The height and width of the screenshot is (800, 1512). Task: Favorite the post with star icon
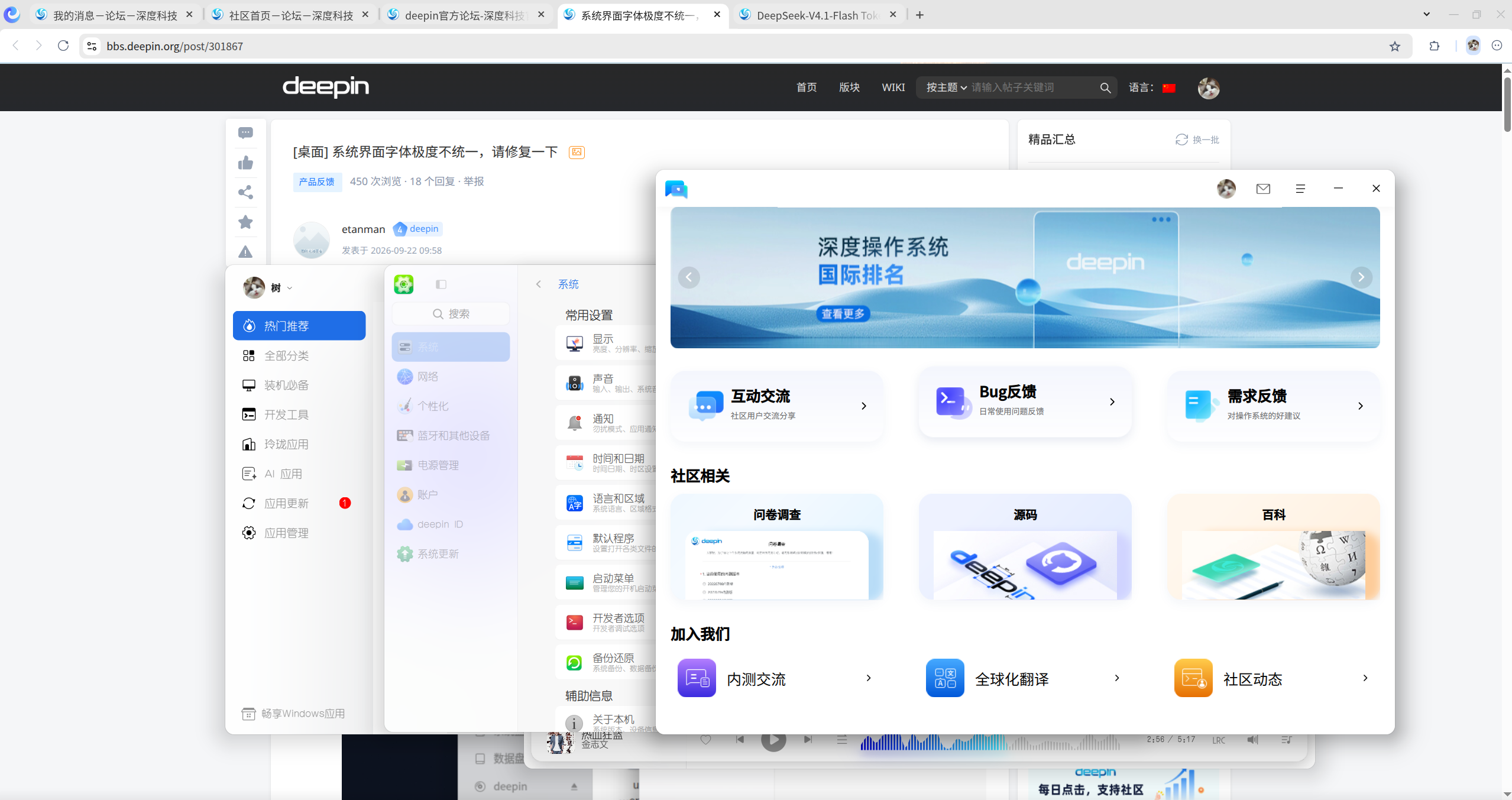tap(245, 222)
